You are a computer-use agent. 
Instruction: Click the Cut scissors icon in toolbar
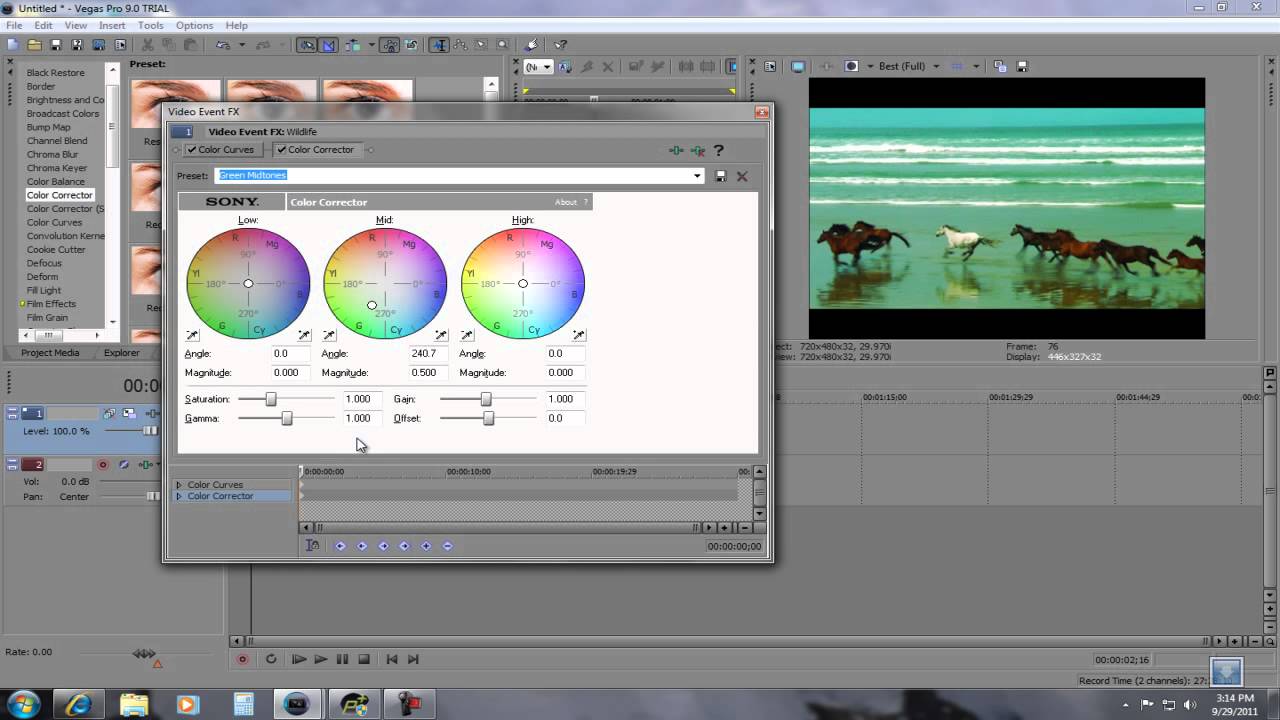148,45
